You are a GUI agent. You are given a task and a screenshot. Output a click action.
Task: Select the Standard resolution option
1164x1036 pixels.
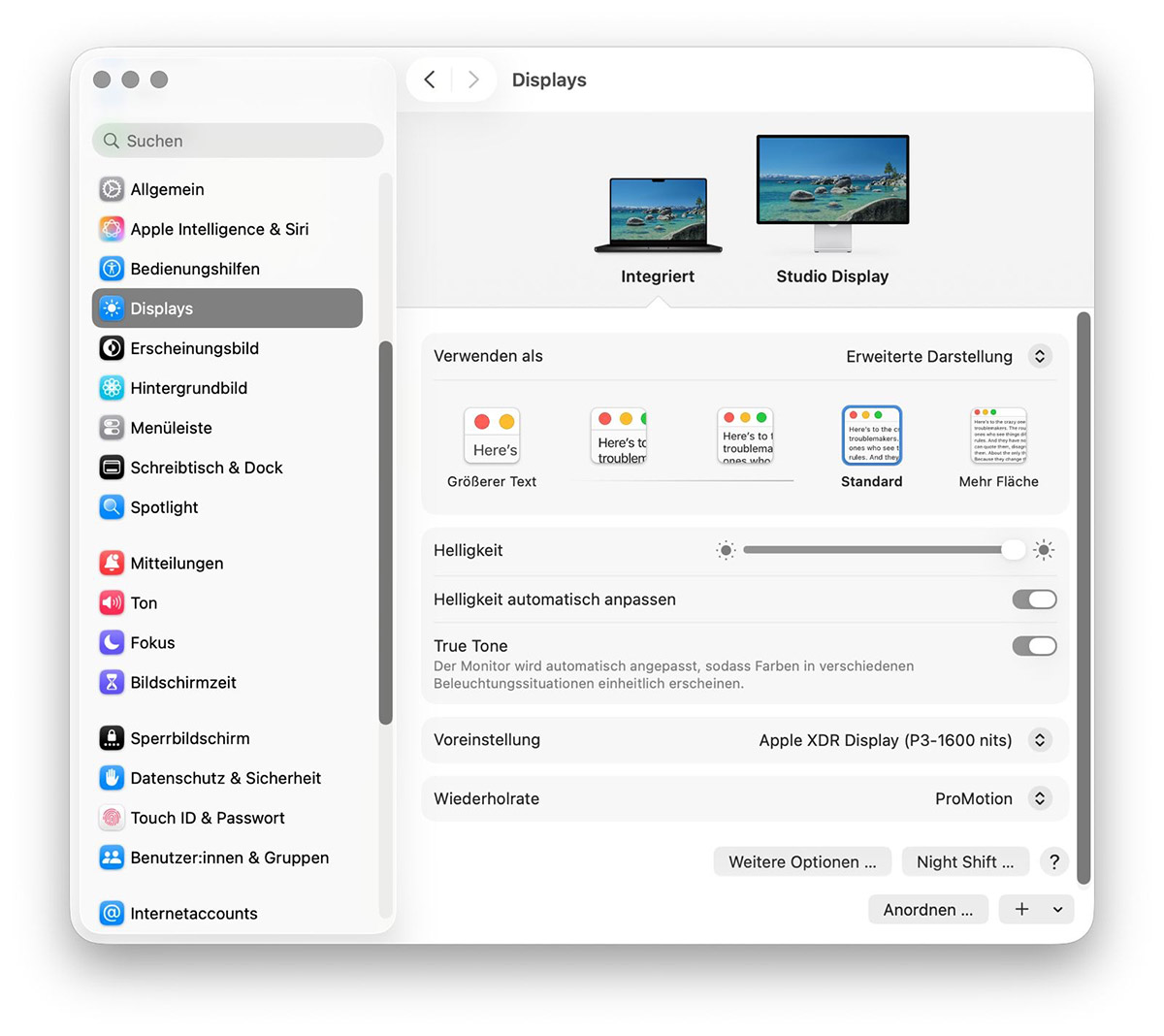pos(872,447)
